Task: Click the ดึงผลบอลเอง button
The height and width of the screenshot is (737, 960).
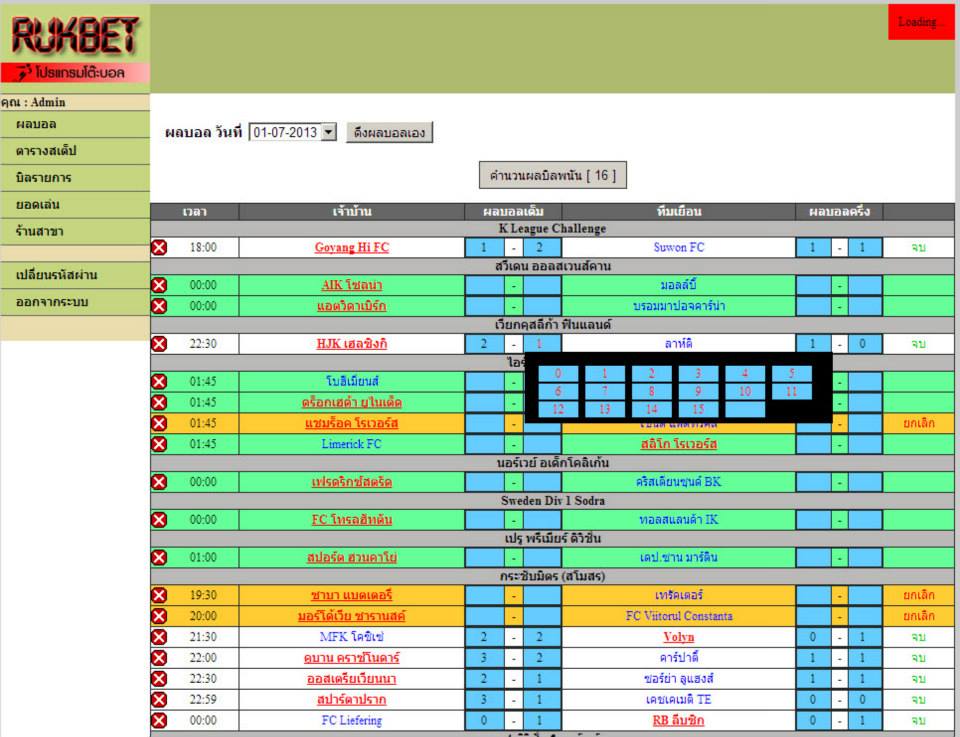Action: (x=389, y=132)
